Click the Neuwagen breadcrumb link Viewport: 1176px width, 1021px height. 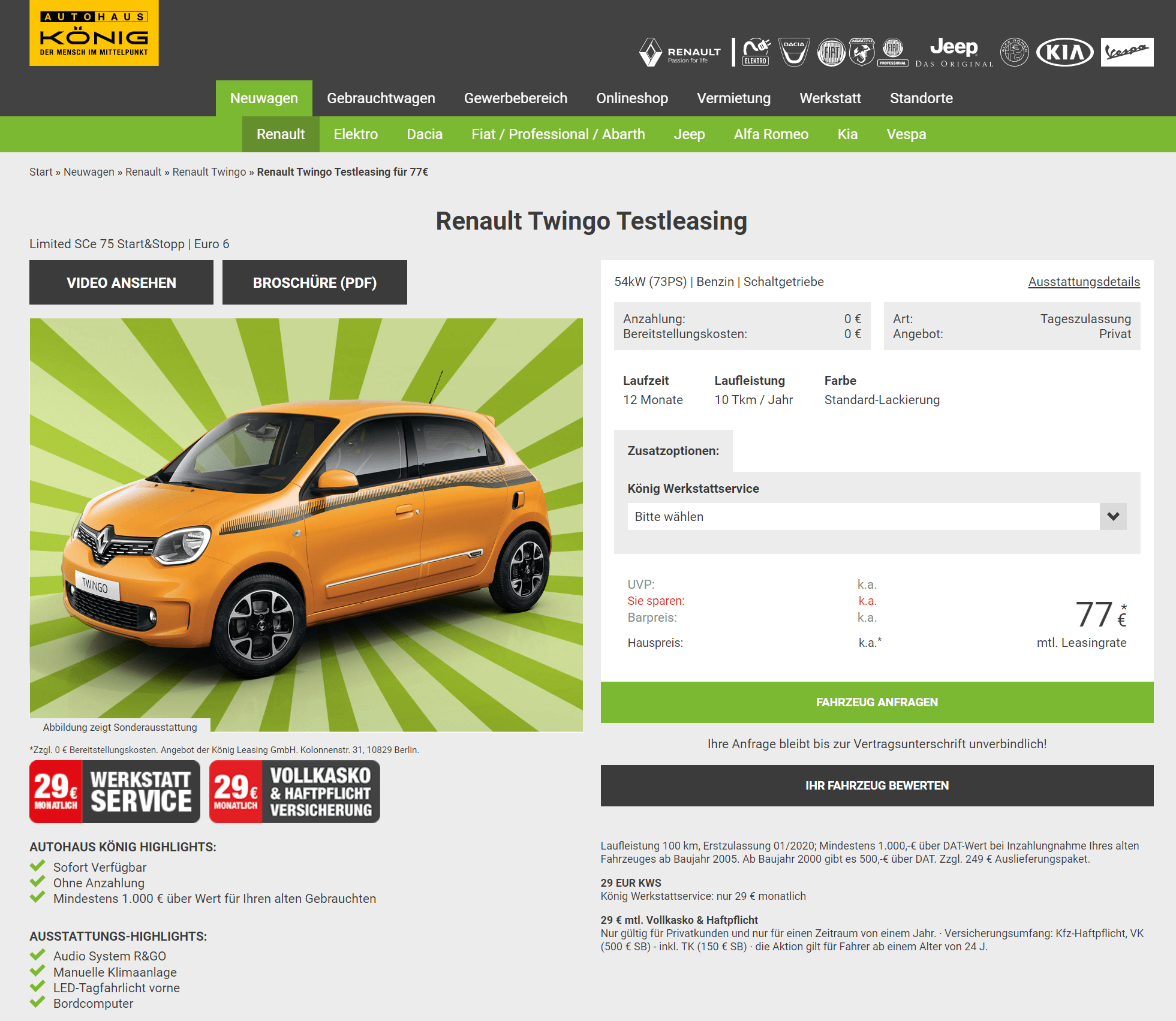89,172
